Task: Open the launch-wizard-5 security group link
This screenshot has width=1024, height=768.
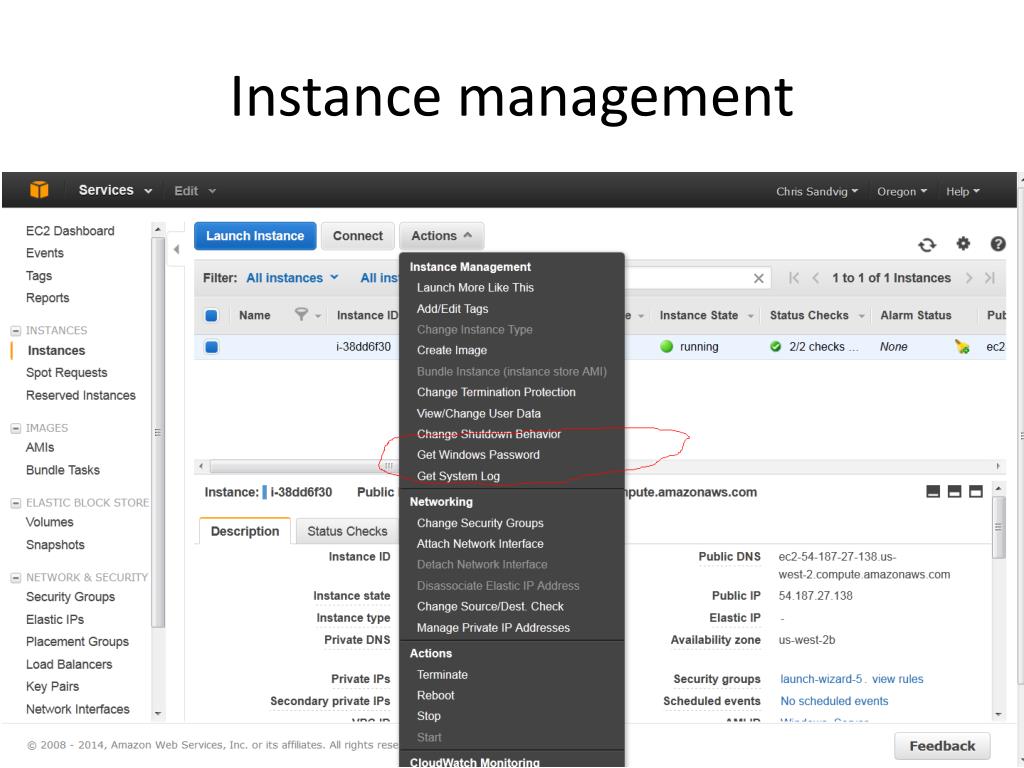Action: (x=821, y=679)
